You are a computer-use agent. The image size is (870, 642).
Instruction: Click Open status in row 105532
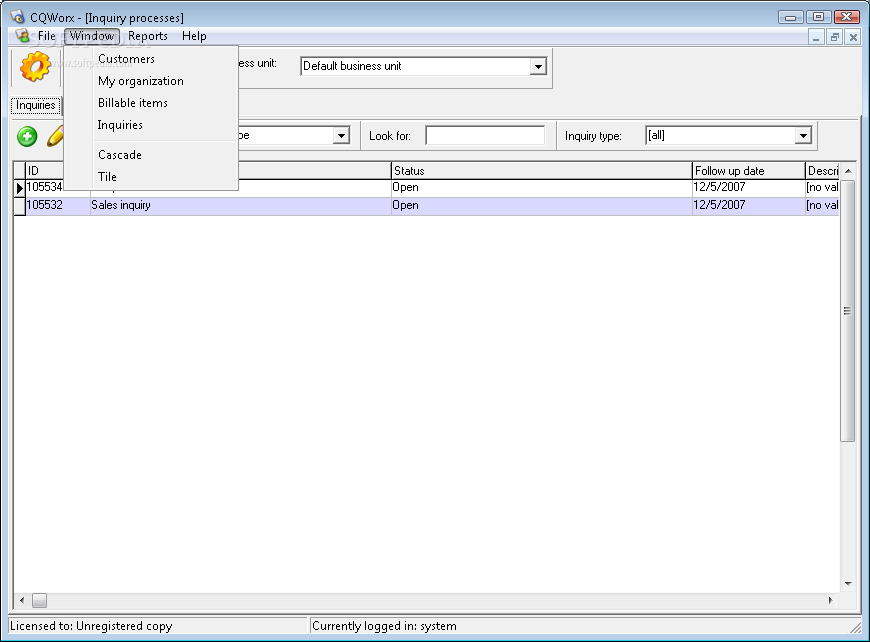pos(542,205)
